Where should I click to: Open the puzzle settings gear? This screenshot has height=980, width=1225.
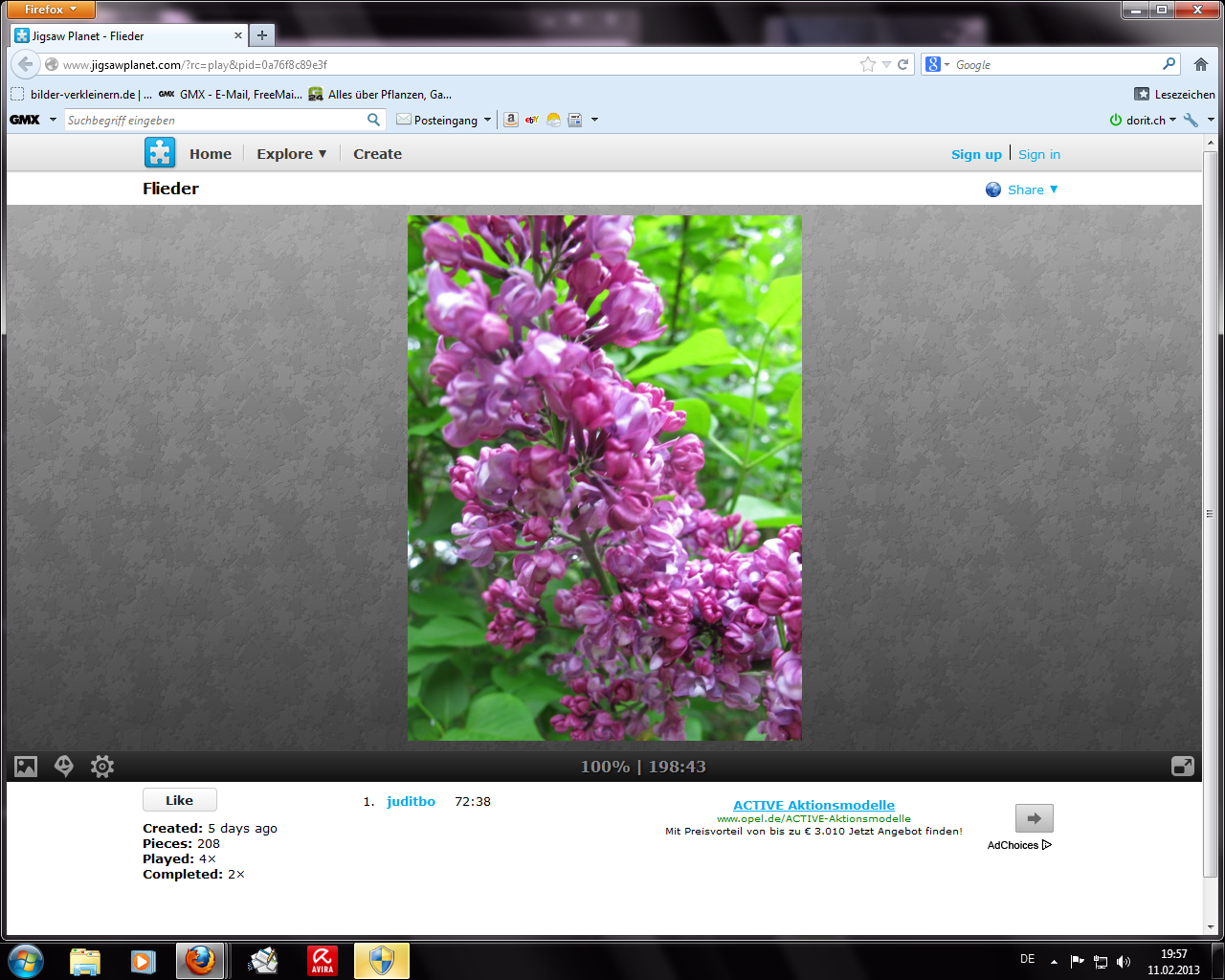click(102, 767)
